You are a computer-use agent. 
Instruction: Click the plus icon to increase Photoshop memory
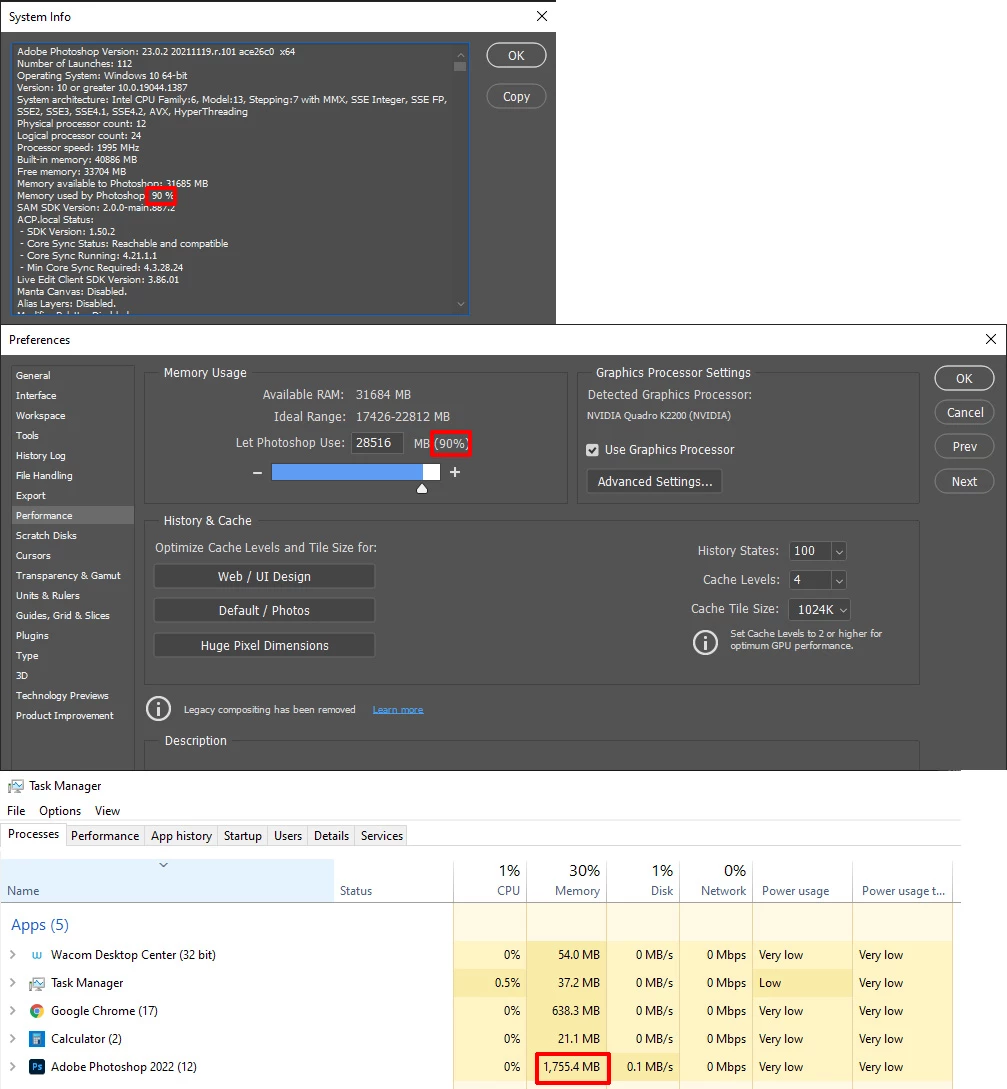tap(455, 472)
